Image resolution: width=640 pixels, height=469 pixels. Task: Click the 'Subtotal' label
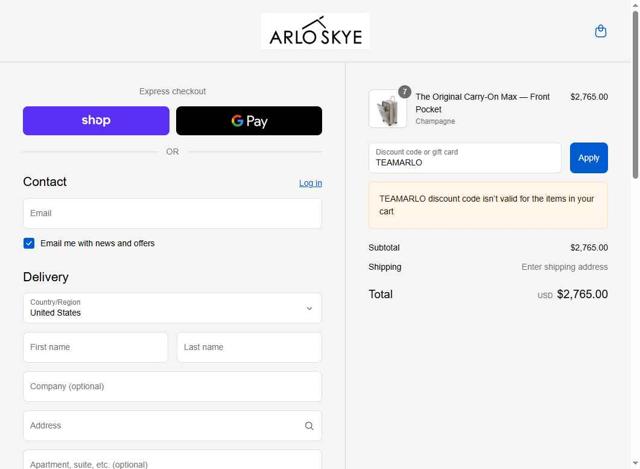(x=384, y=248)
